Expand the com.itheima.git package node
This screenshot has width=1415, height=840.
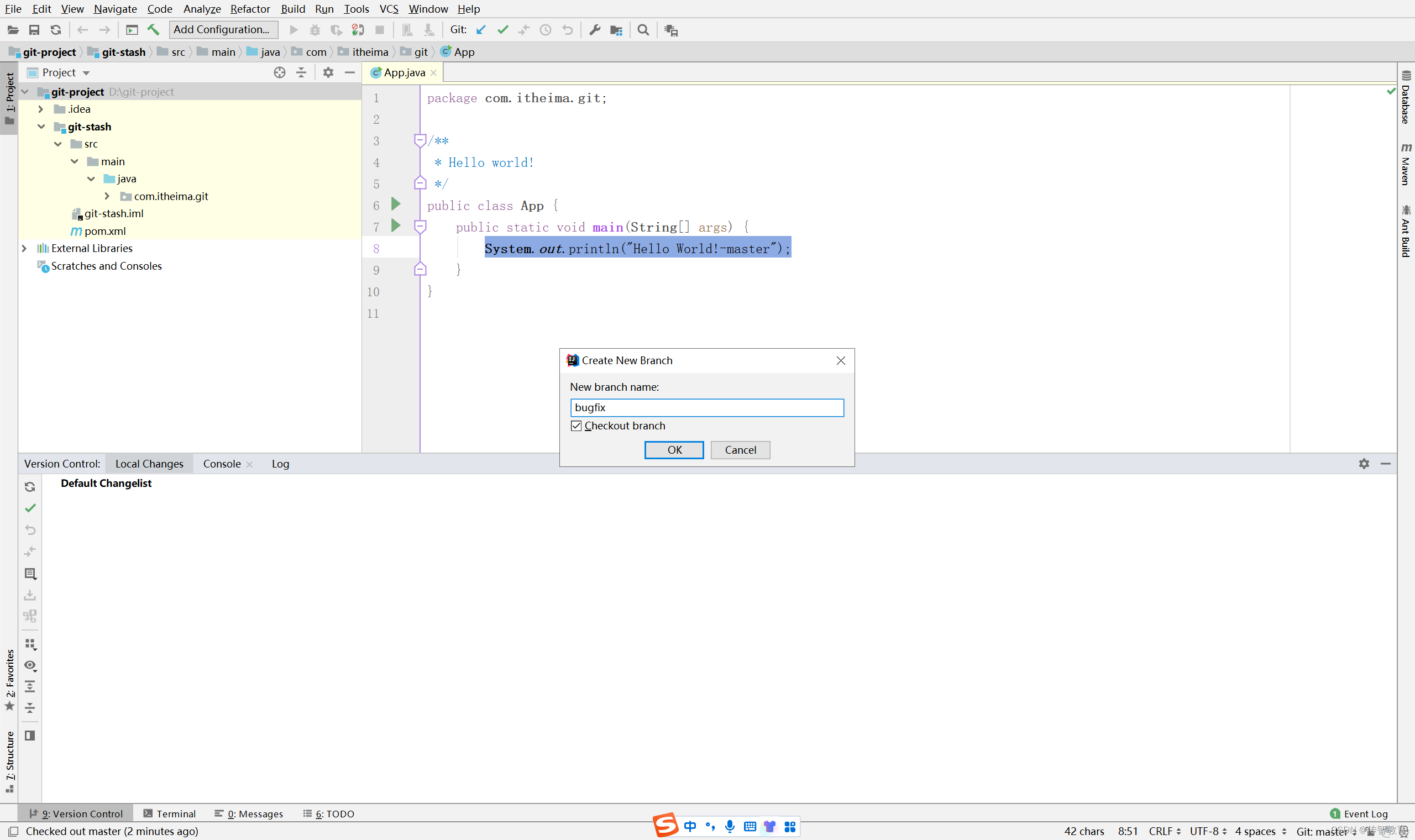pyautogui.click(x=107, y=196)
